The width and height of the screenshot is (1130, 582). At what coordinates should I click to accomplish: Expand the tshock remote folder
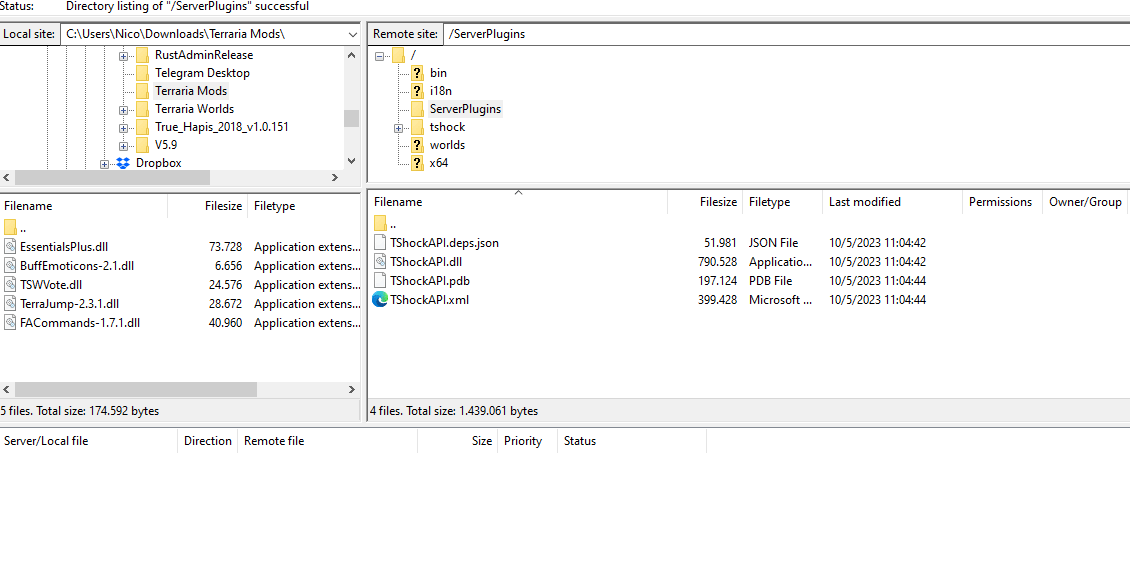[398, 128]
